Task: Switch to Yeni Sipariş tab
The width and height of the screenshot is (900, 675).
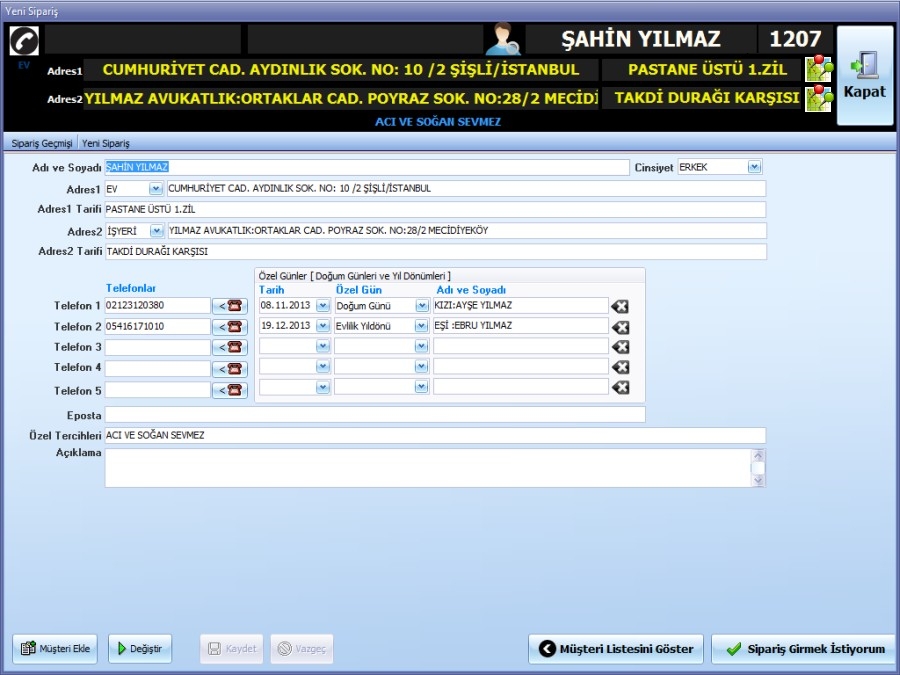Action: tap(106, 143)
